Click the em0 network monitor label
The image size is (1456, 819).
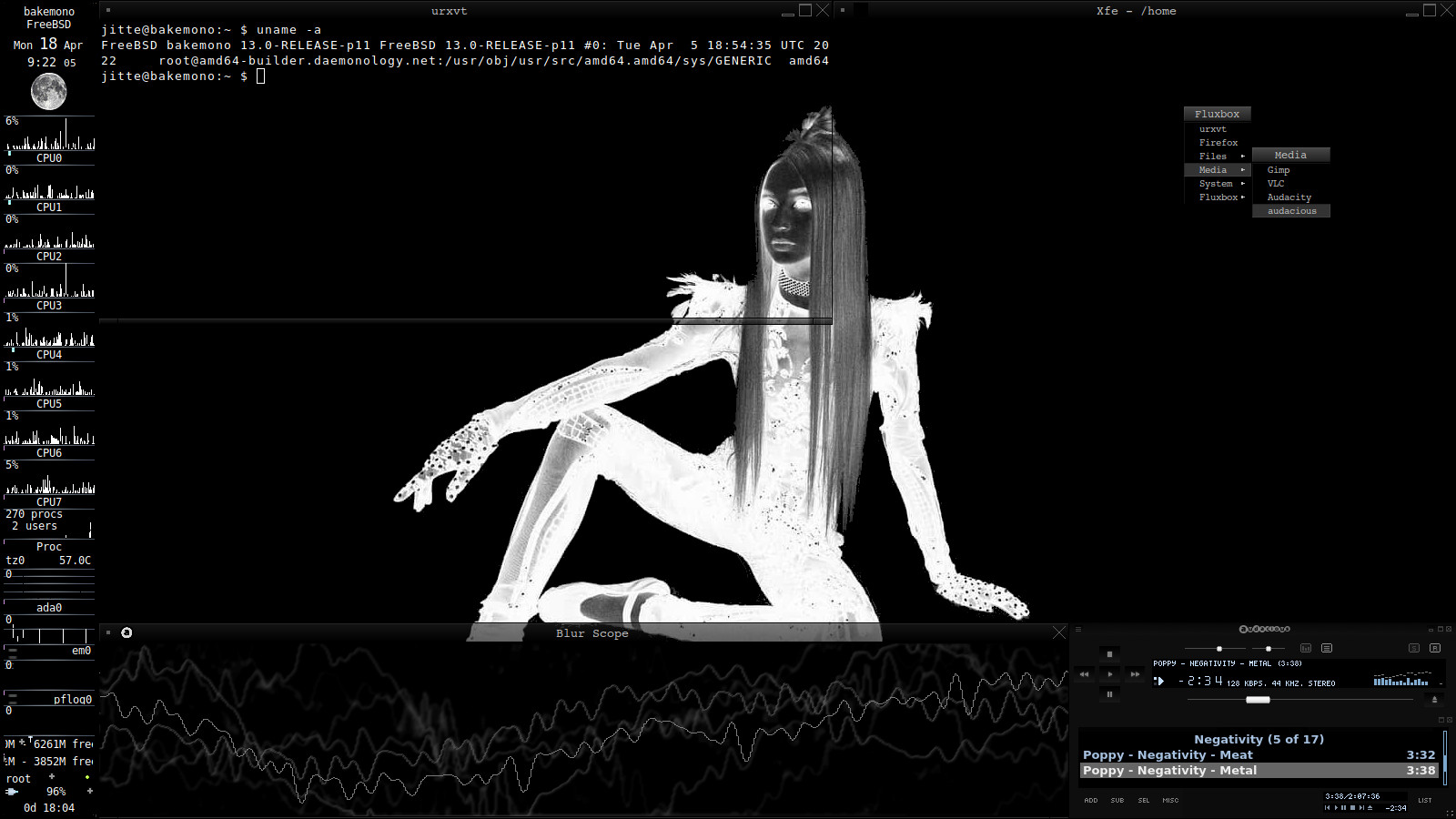tap(81, 651)
